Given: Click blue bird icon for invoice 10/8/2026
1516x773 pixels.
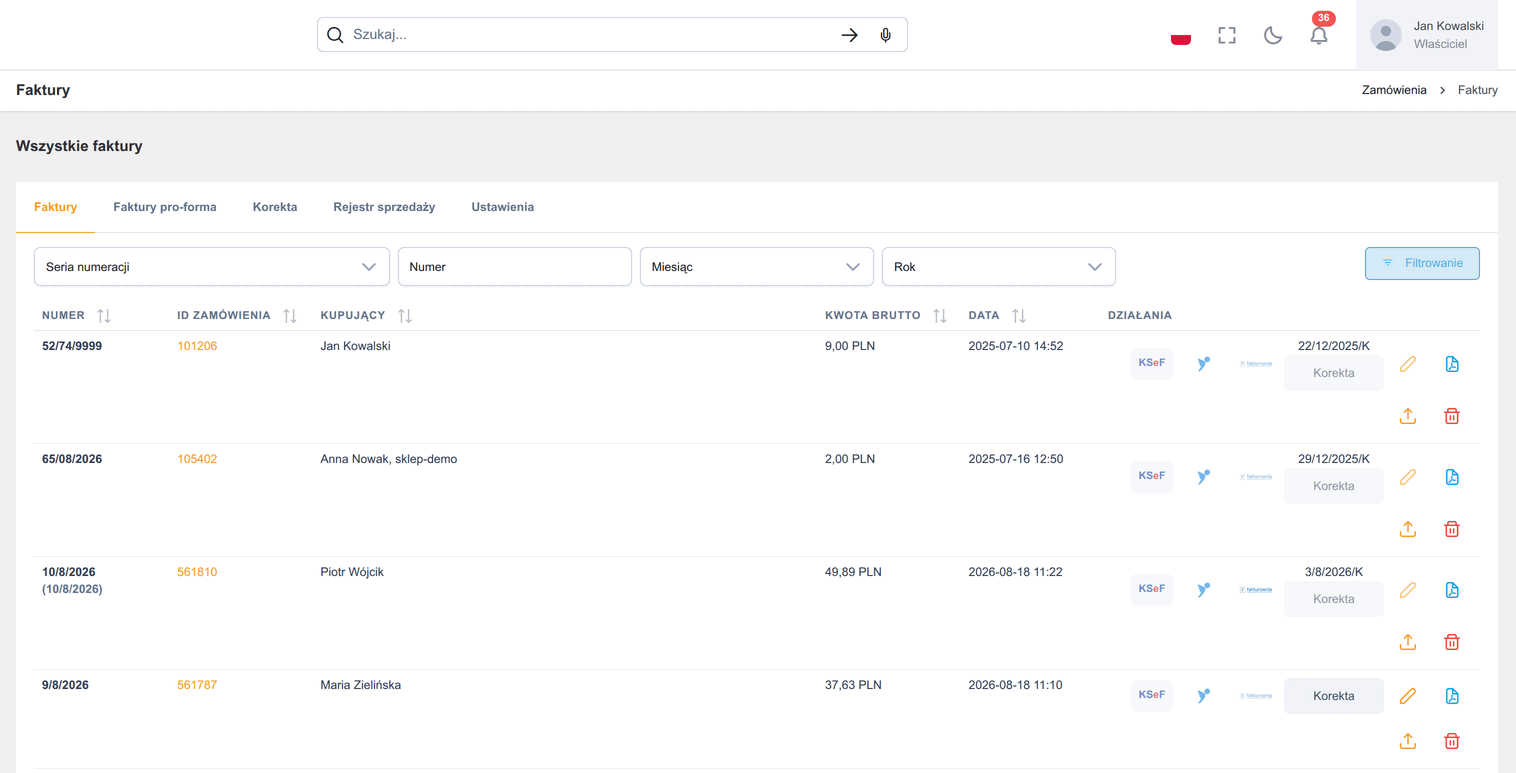Looking at the screenshot, I should coord(1204,590).
